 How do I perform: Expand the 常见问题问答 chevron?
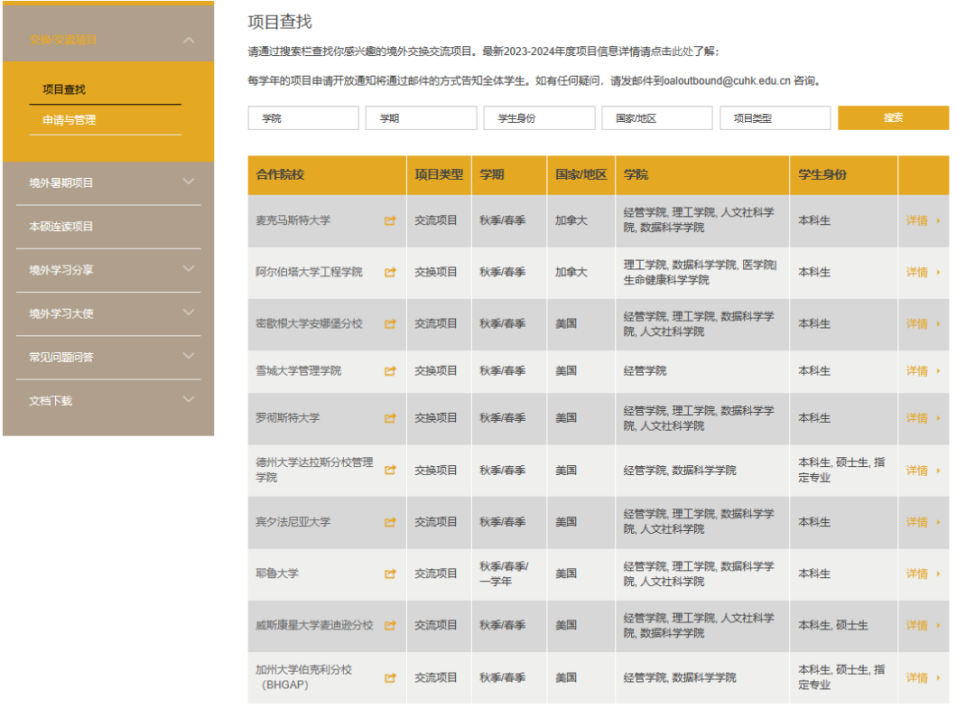189,356
